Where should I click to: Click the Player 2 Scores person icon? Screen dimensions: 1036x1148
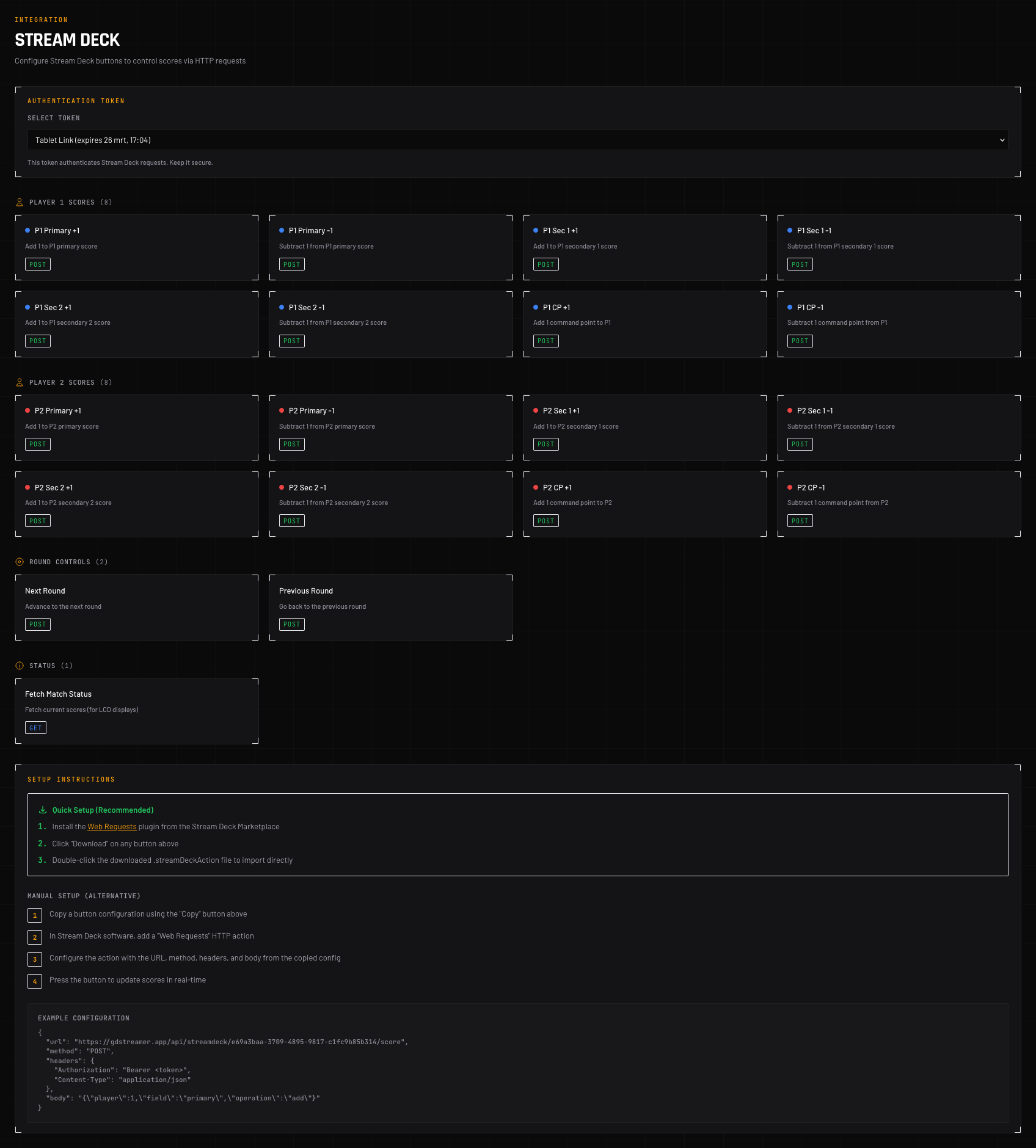click(x=20, y=382)
